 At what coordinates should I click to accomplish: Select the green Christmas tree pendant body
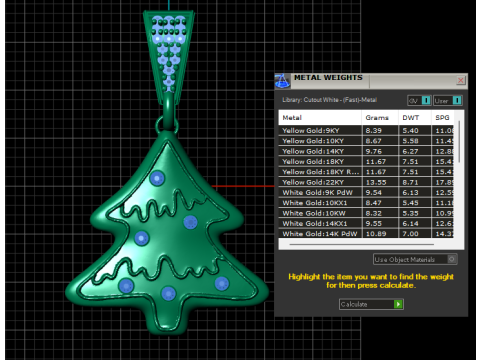168,233
